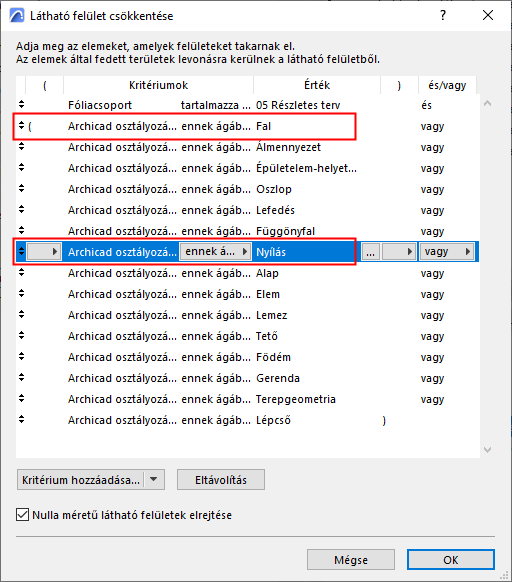Select the value '05 Részletes terv'

(x=298, y=105)
